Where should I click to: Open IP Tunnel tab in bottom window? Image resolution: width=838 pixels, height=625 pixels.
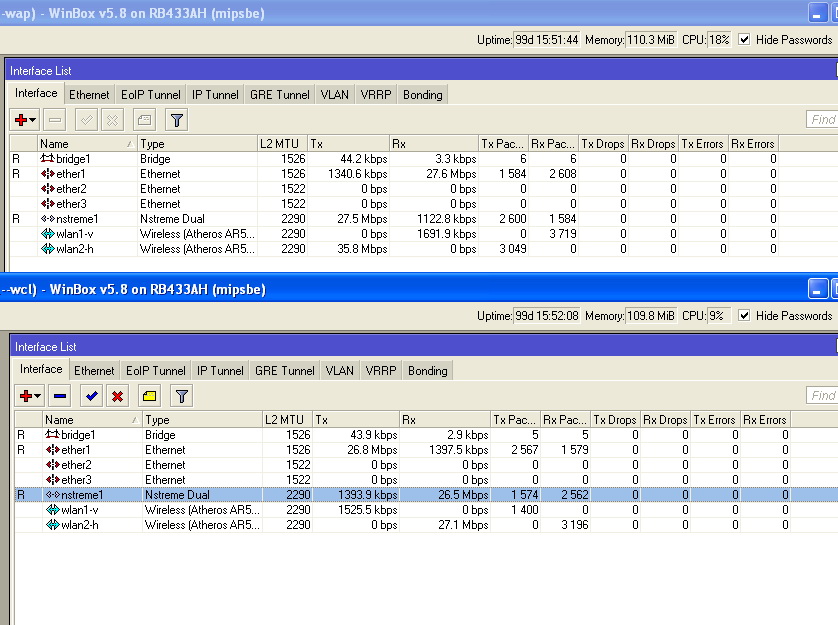(220, 371)
